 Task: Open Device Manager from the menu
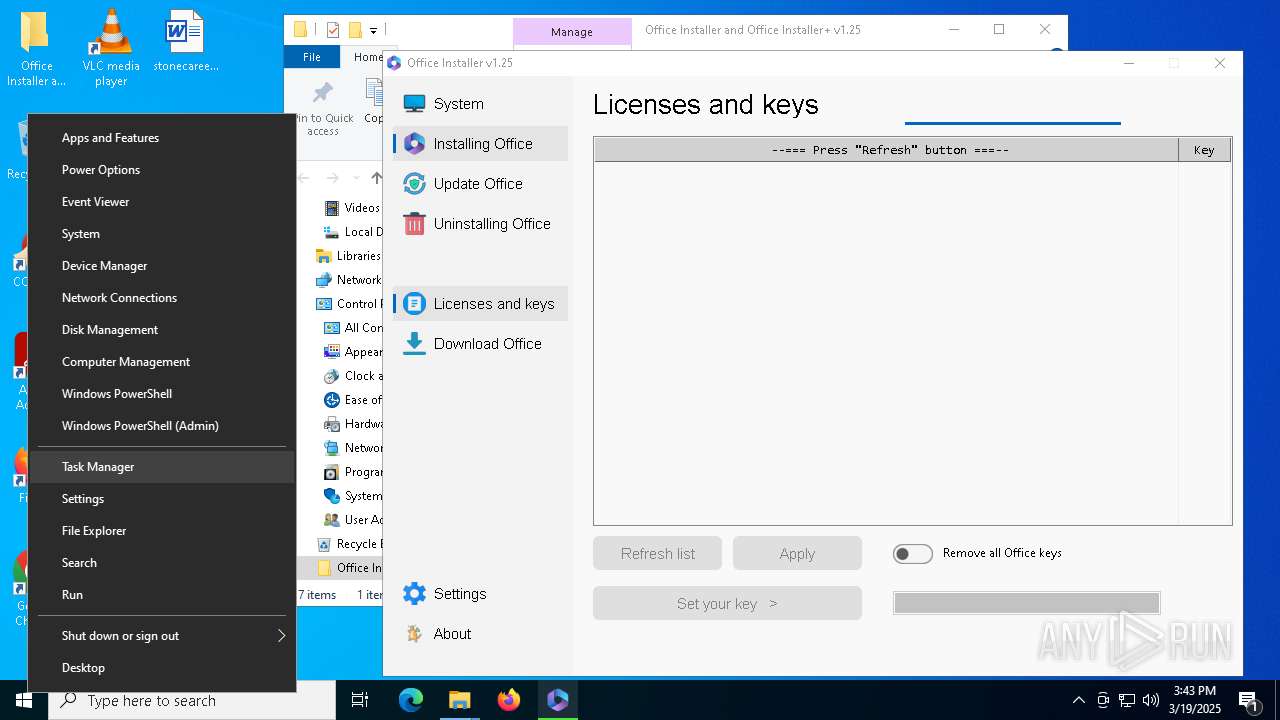point(162,266)
